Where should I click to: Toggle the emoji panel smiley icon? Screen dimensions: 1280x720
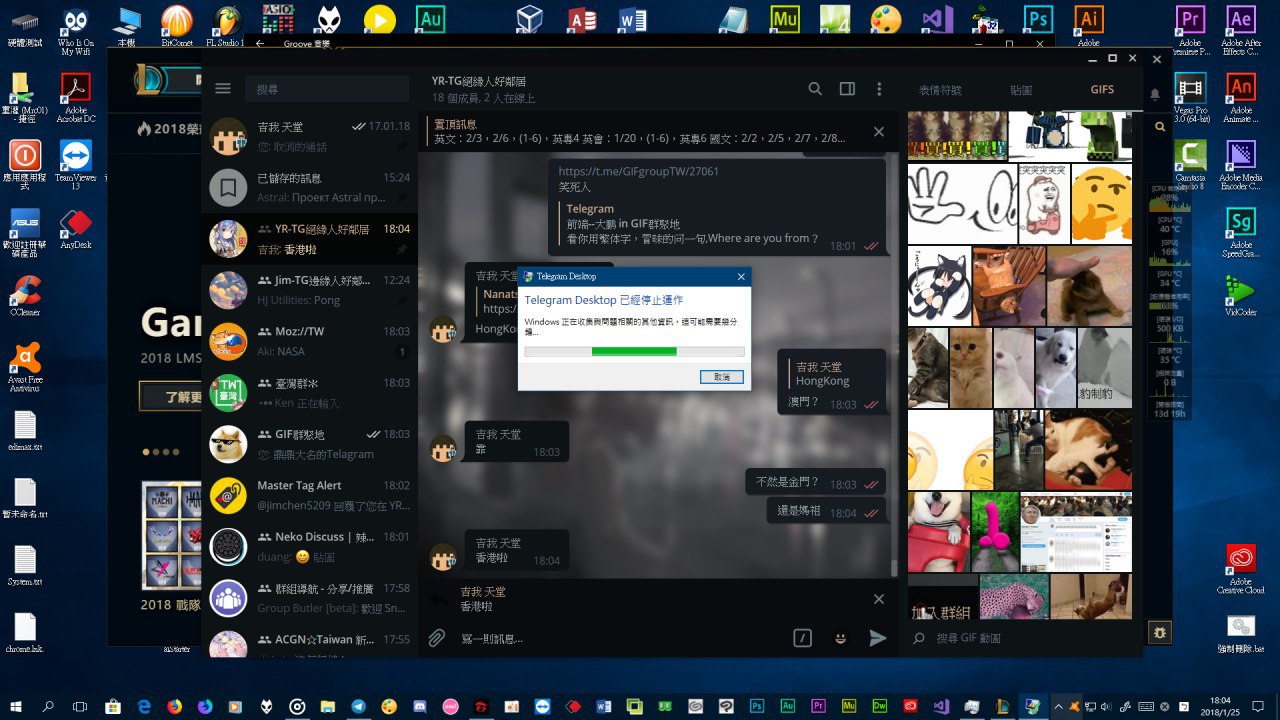click(x=841, y=638)
